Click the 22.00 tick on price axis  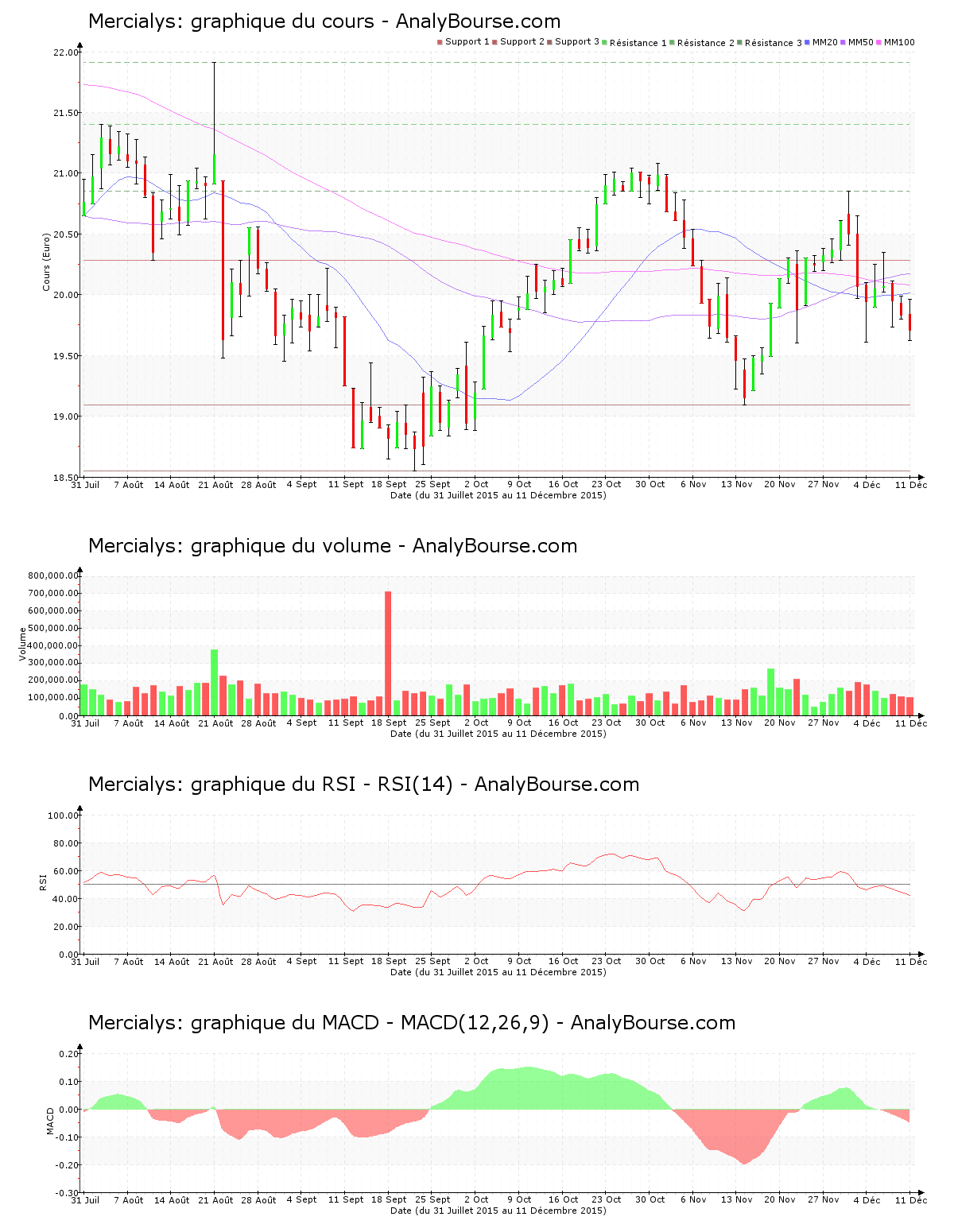(x=66, y=52)
